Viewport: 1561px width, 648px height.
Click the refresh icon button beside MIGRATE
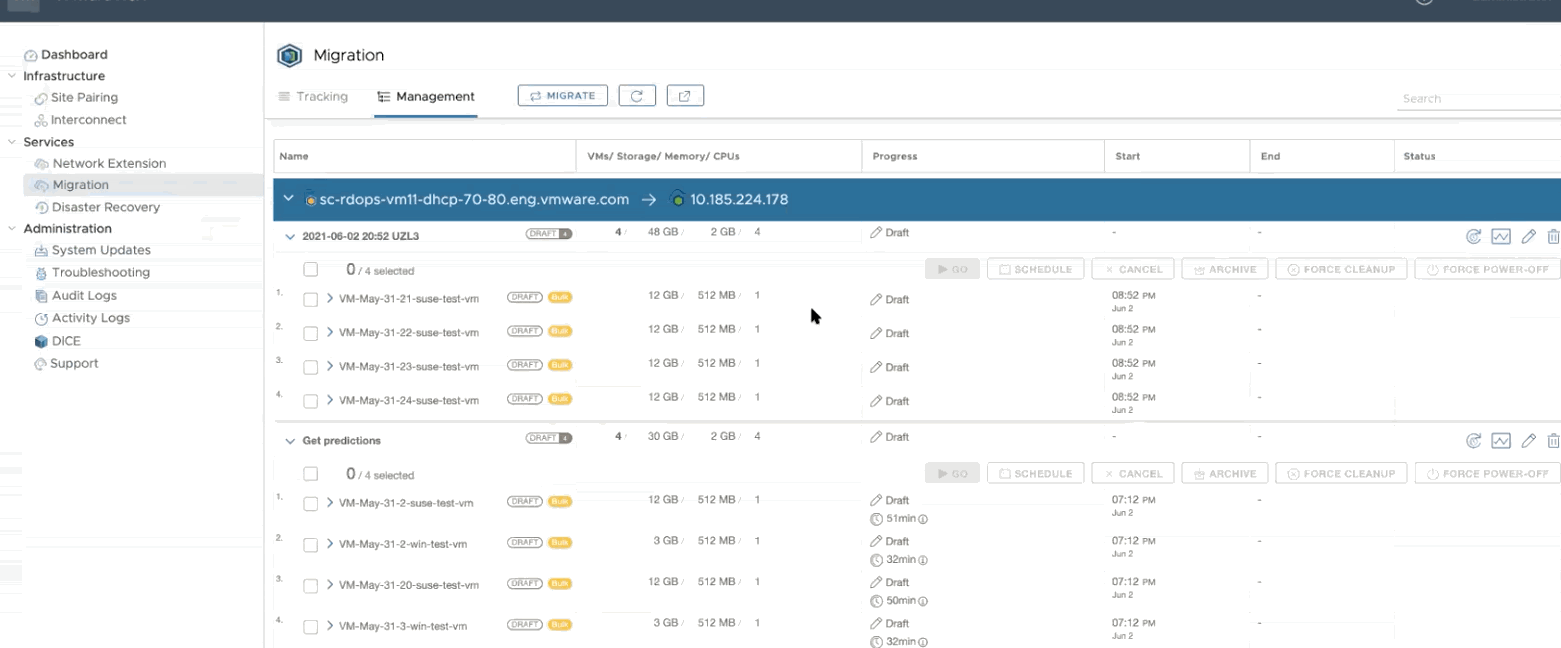tap(637, 96)
